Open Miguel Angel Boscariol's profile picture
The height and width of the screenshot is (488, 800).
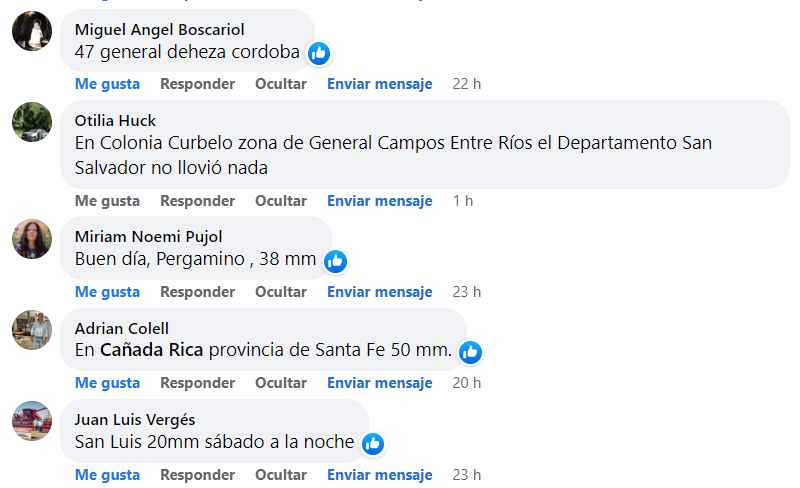click(x=32, y=31)
